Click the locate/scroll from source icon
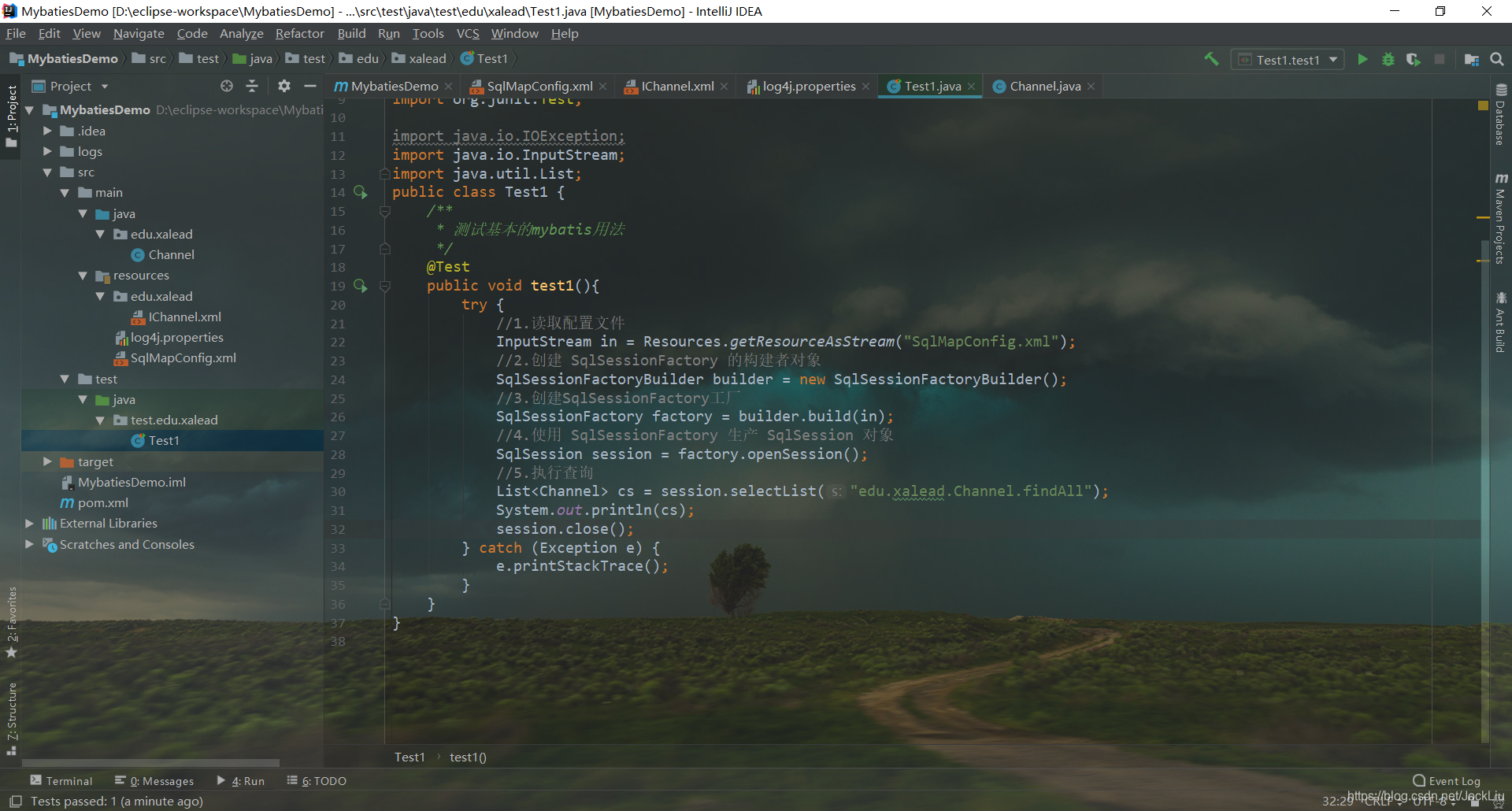 click(x=227, y=86)
